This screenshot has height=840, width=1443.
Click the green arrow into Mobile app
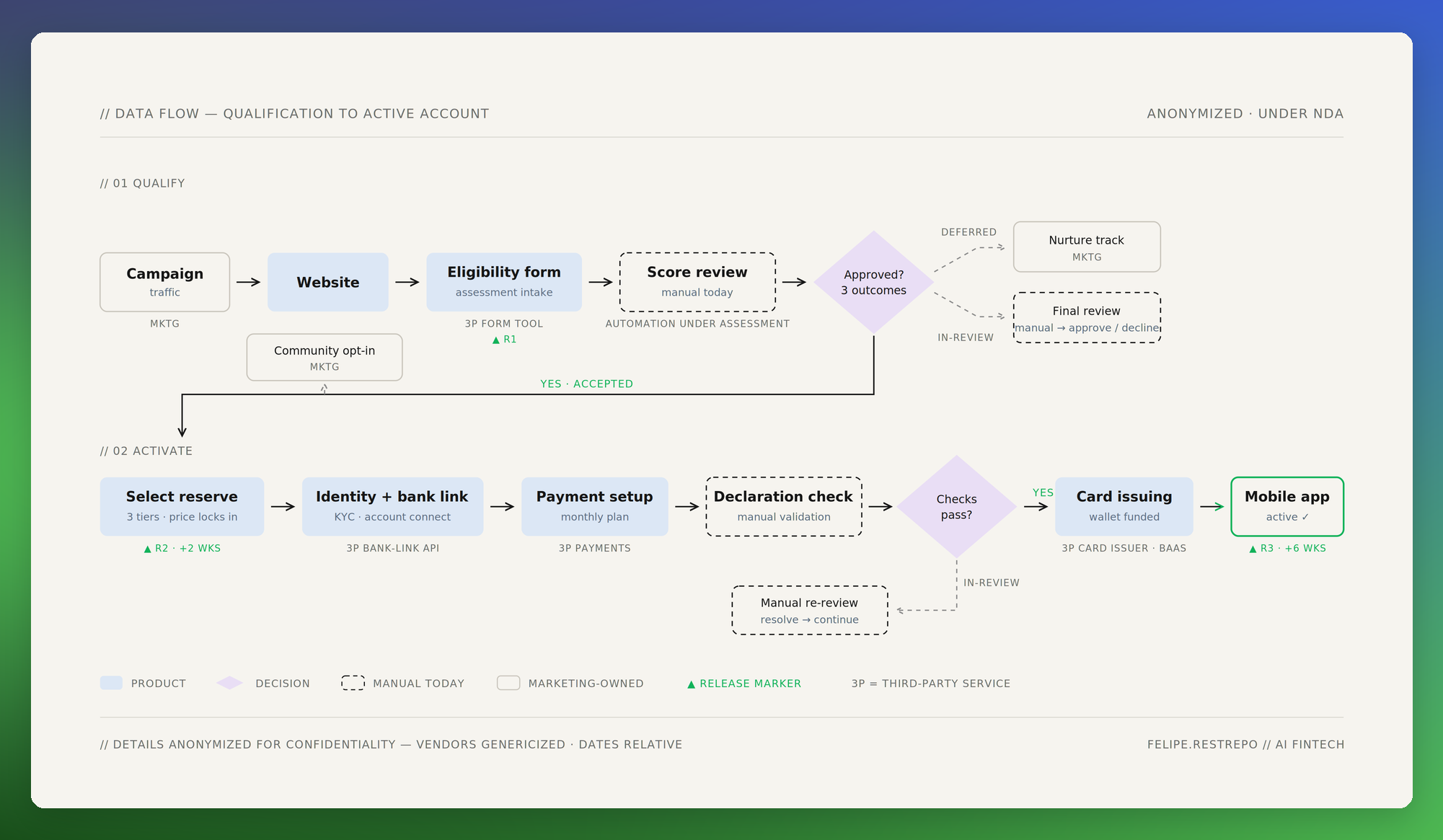pos(1212,506)
